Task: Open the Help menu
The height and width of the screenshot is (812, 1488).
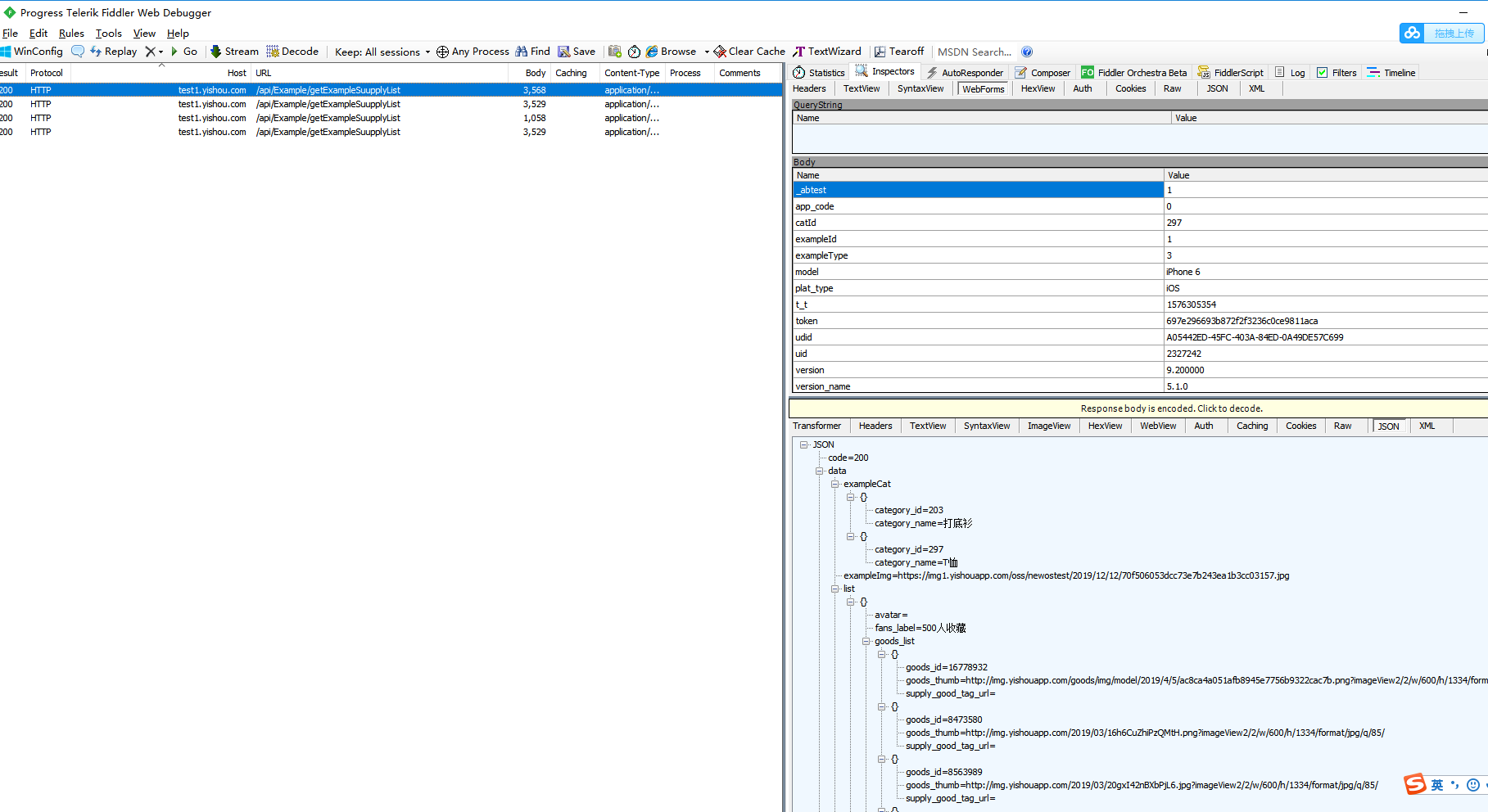Action: pyautogui.click(x=178, y=34)
